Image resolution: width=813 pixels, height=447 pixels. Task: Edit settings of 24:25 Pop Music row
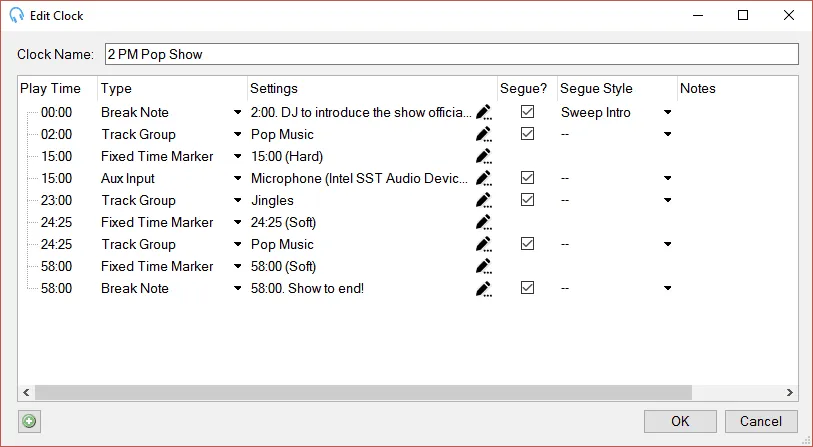coord(483,244)
